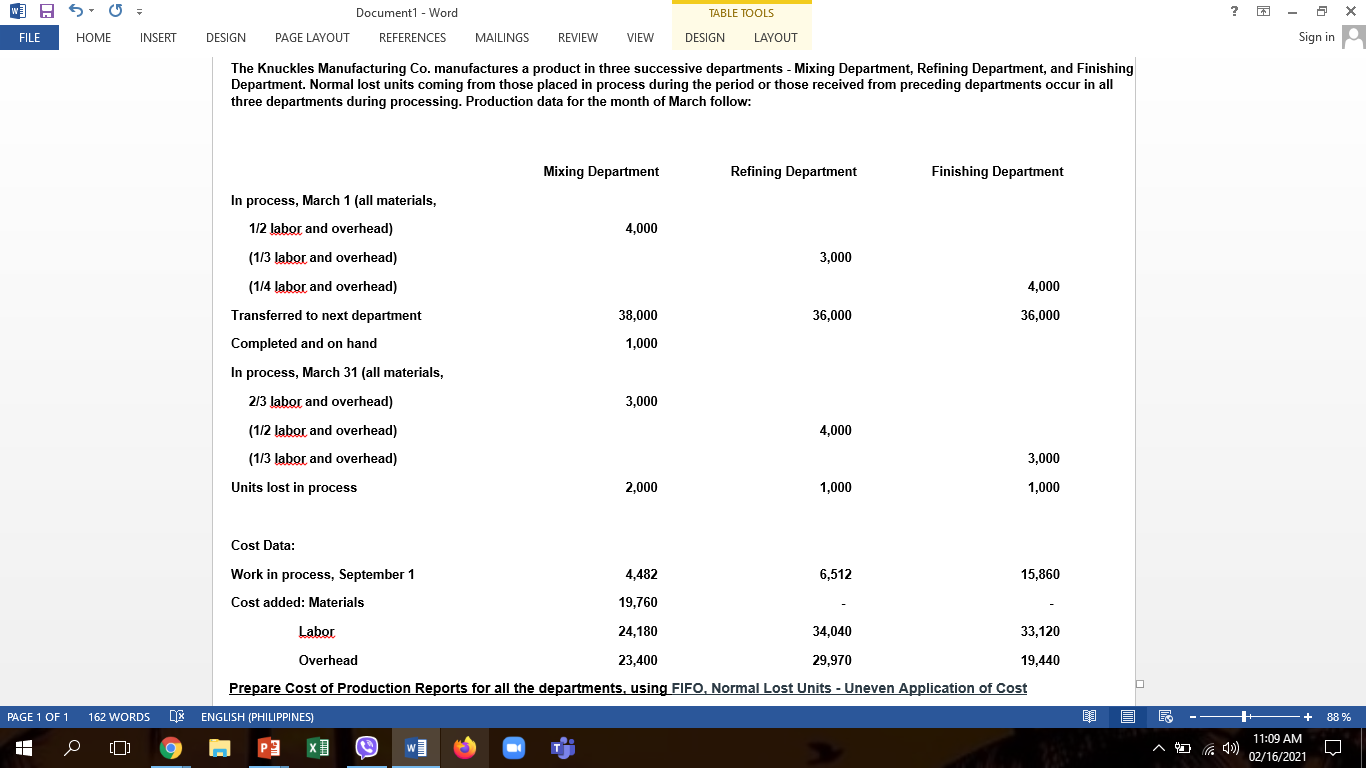This screenshot has height=768, width=1366.
Task: Switch to Read Mode view
Action: pyautogui.click(x=1089, y=716)
